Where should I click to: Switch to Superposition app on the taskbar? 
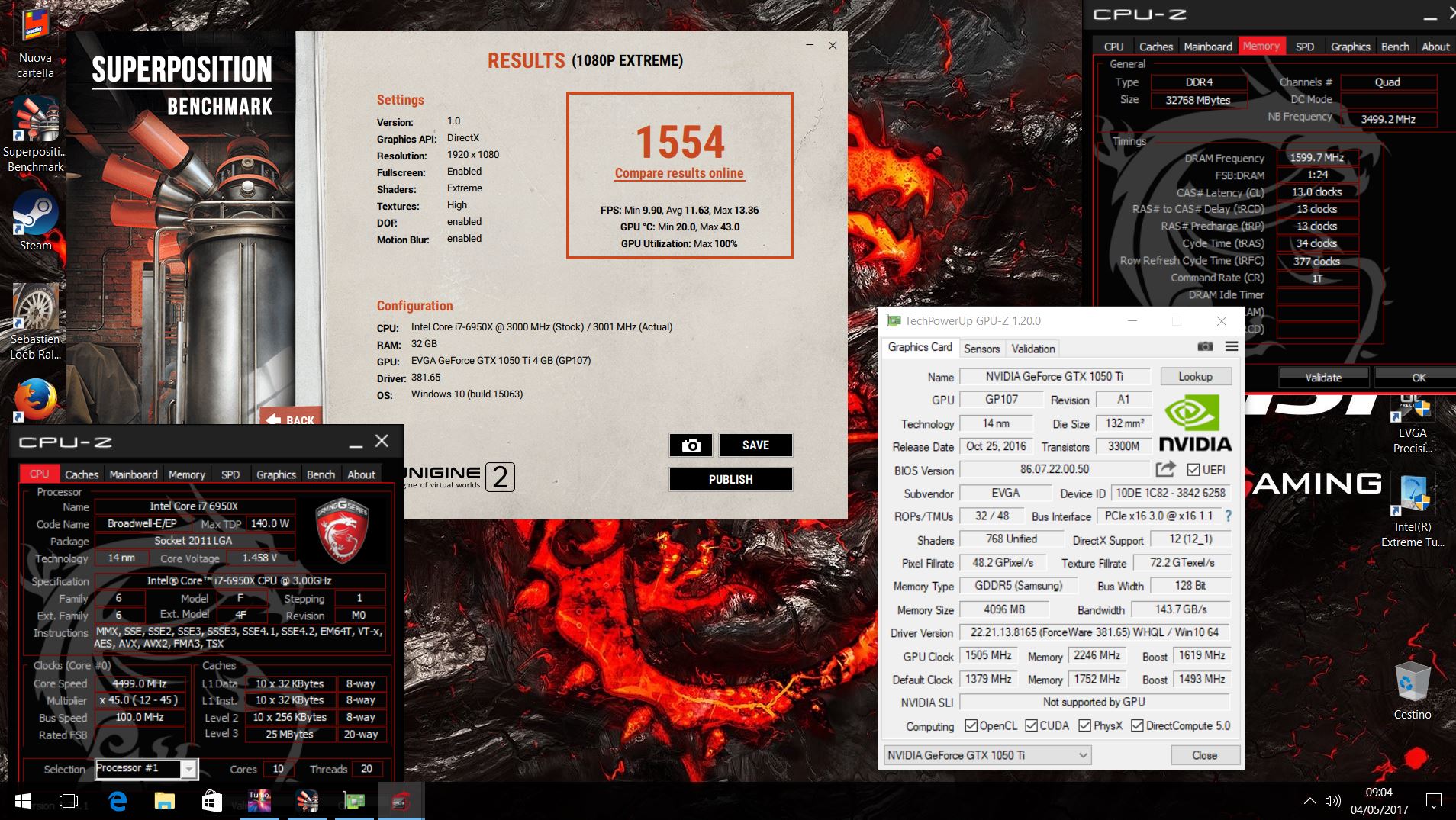tap(307, 801)
